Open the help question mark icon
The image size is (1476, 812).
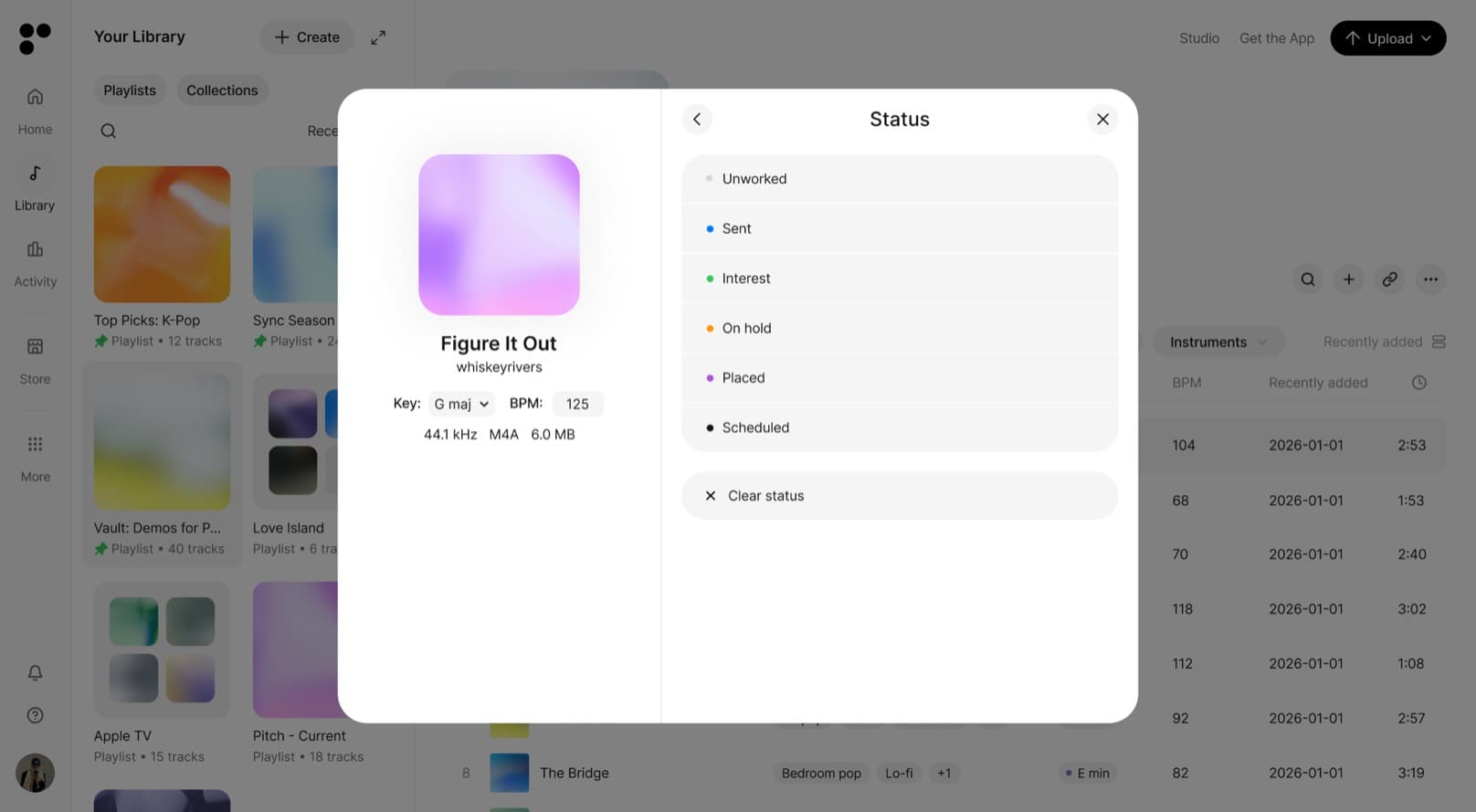[35, 715]
